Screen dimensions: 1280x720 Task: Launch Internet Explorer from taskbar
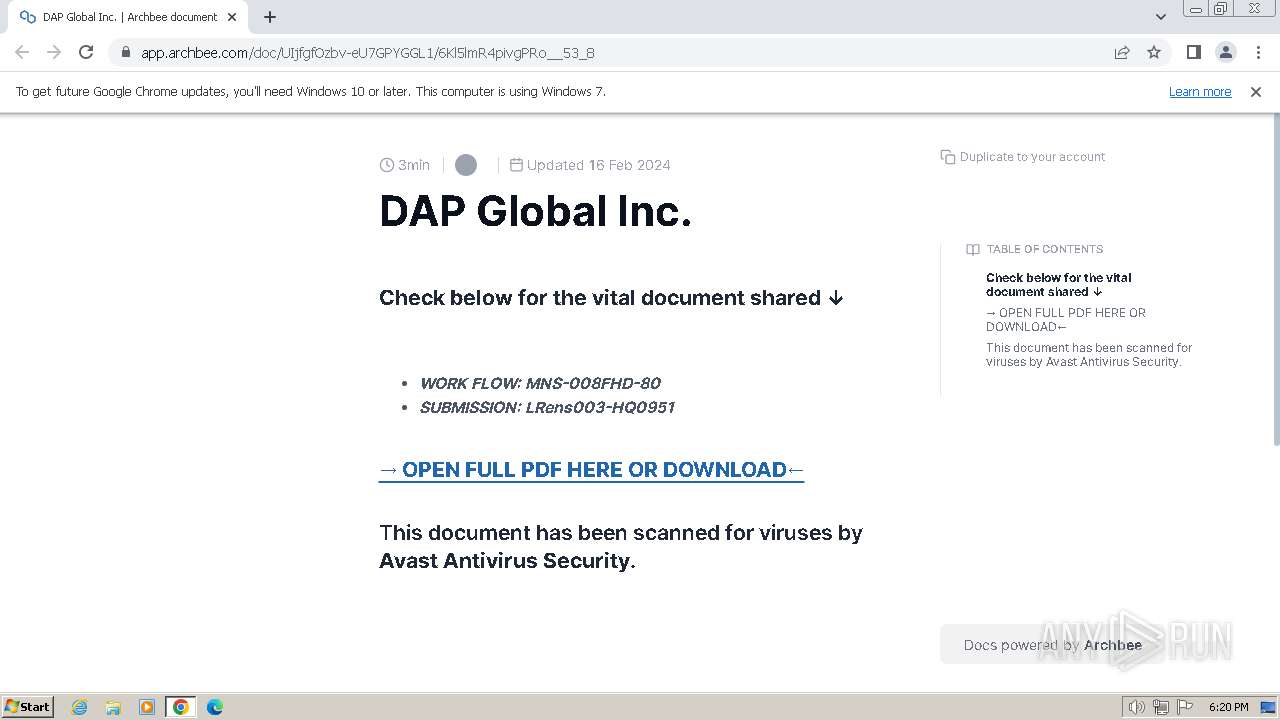79,707
